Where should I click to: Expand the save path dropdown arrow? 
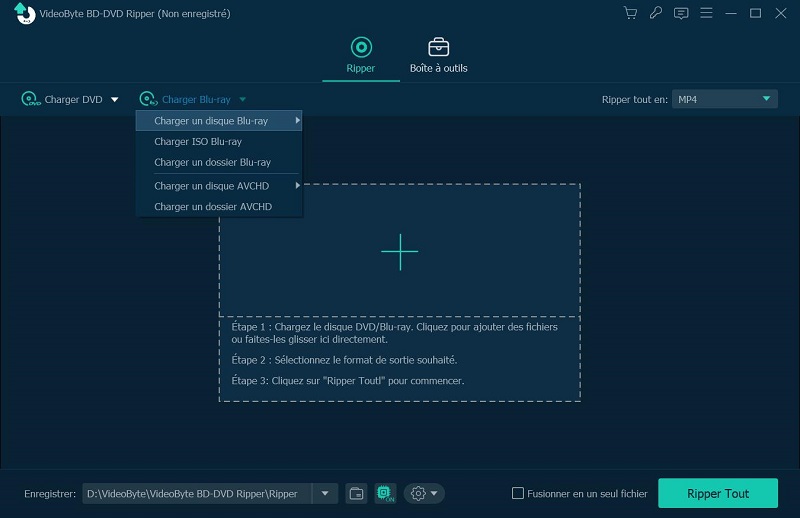[x=325, y=494]
